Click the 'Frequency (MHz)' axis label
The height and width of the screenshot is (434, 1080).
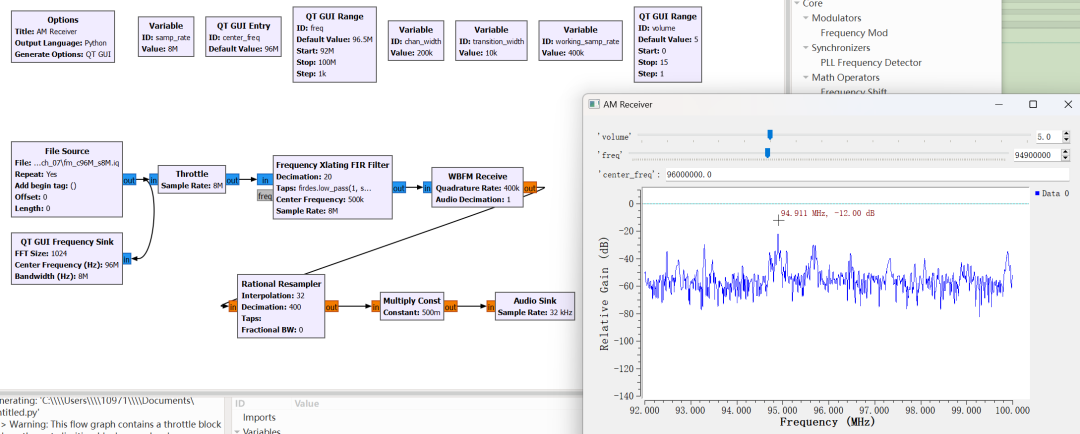coord(827,422)
